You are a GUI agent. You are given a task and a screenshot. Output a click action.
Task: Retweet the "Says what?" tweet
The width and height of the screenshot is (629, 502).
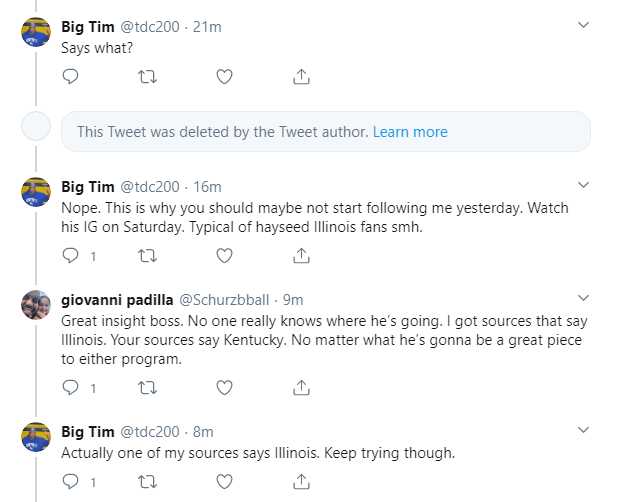point(147,76)
